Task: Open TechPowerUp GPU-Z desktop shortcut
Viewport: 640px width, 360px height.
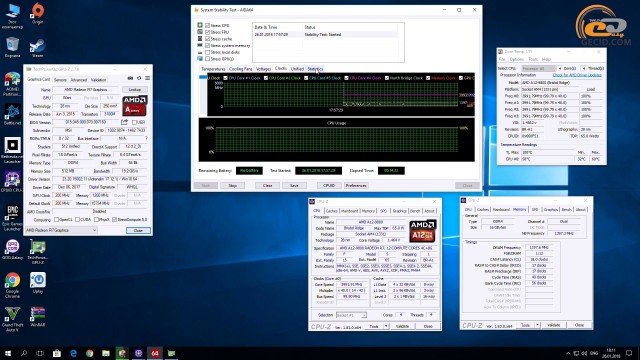Action: [x=38, y=252]
